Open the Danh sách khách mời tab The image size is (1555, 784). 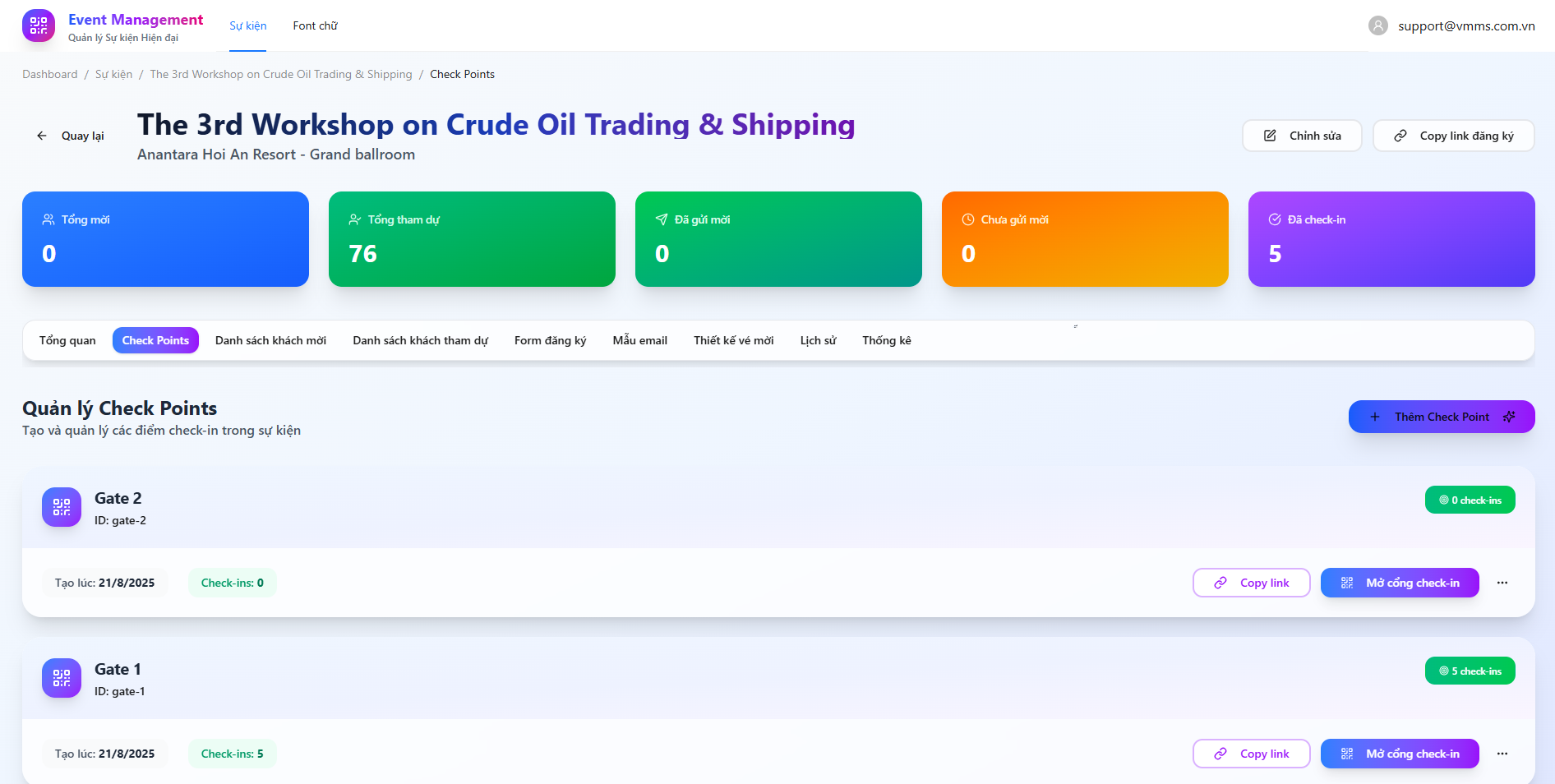(270, 340)
